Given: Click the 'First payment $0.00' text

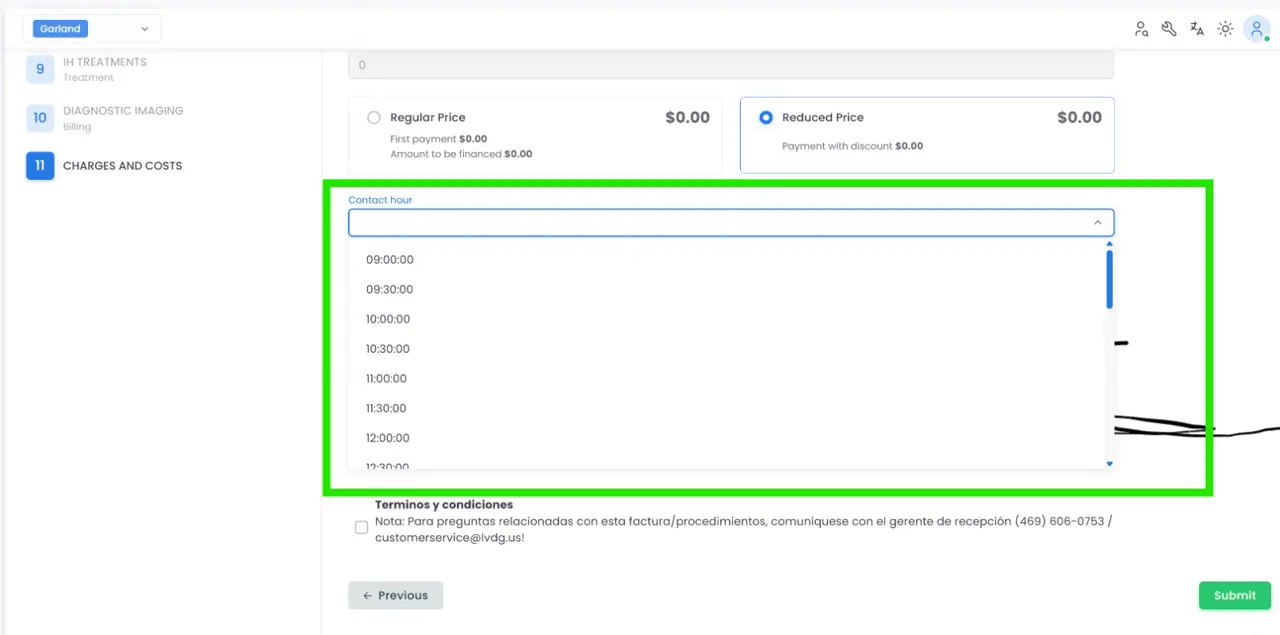Looking at the screenshot, I should pos(438,139).
